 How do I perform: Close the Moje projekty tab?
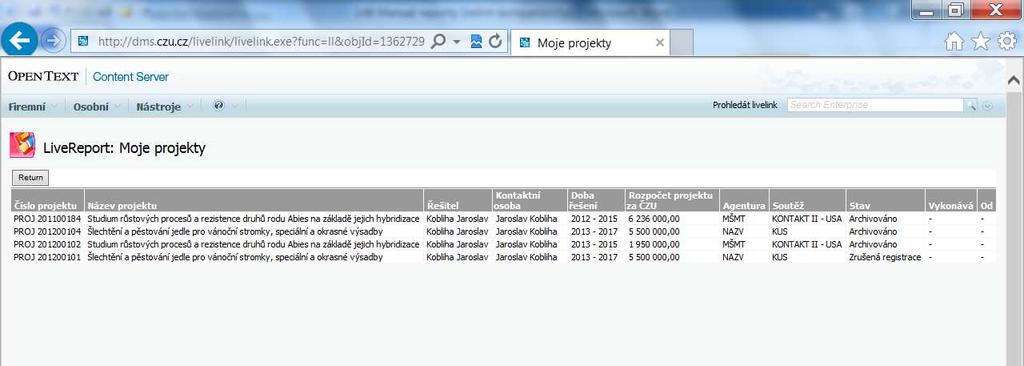coord(660,42)
